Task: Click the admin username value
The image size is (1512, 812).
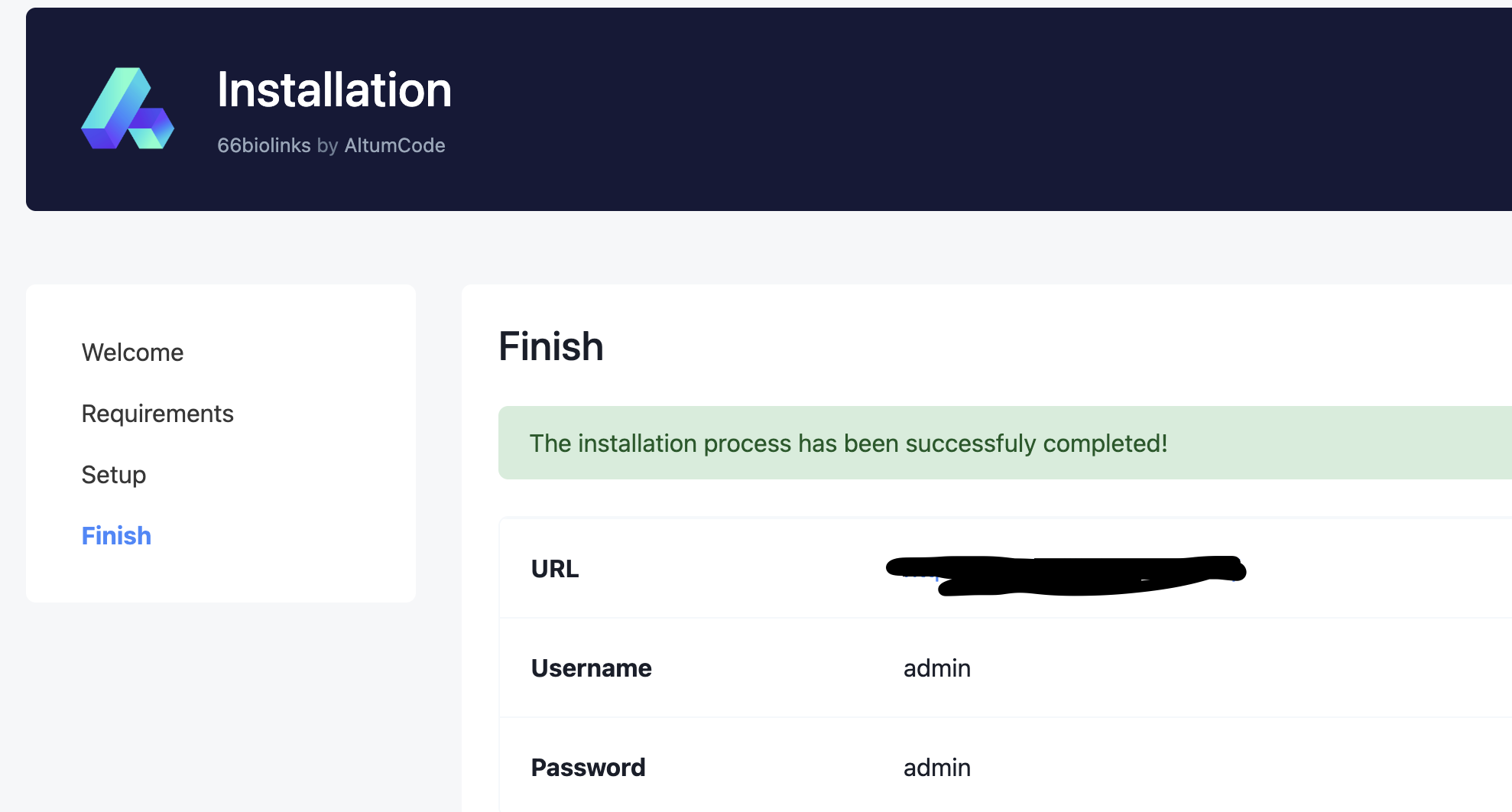Action: pyautogui.click(x=936, y=668)
